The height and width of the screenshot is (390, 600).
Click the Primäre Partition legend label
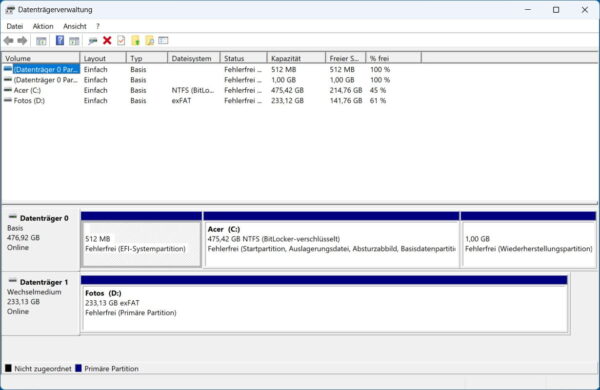111,369
